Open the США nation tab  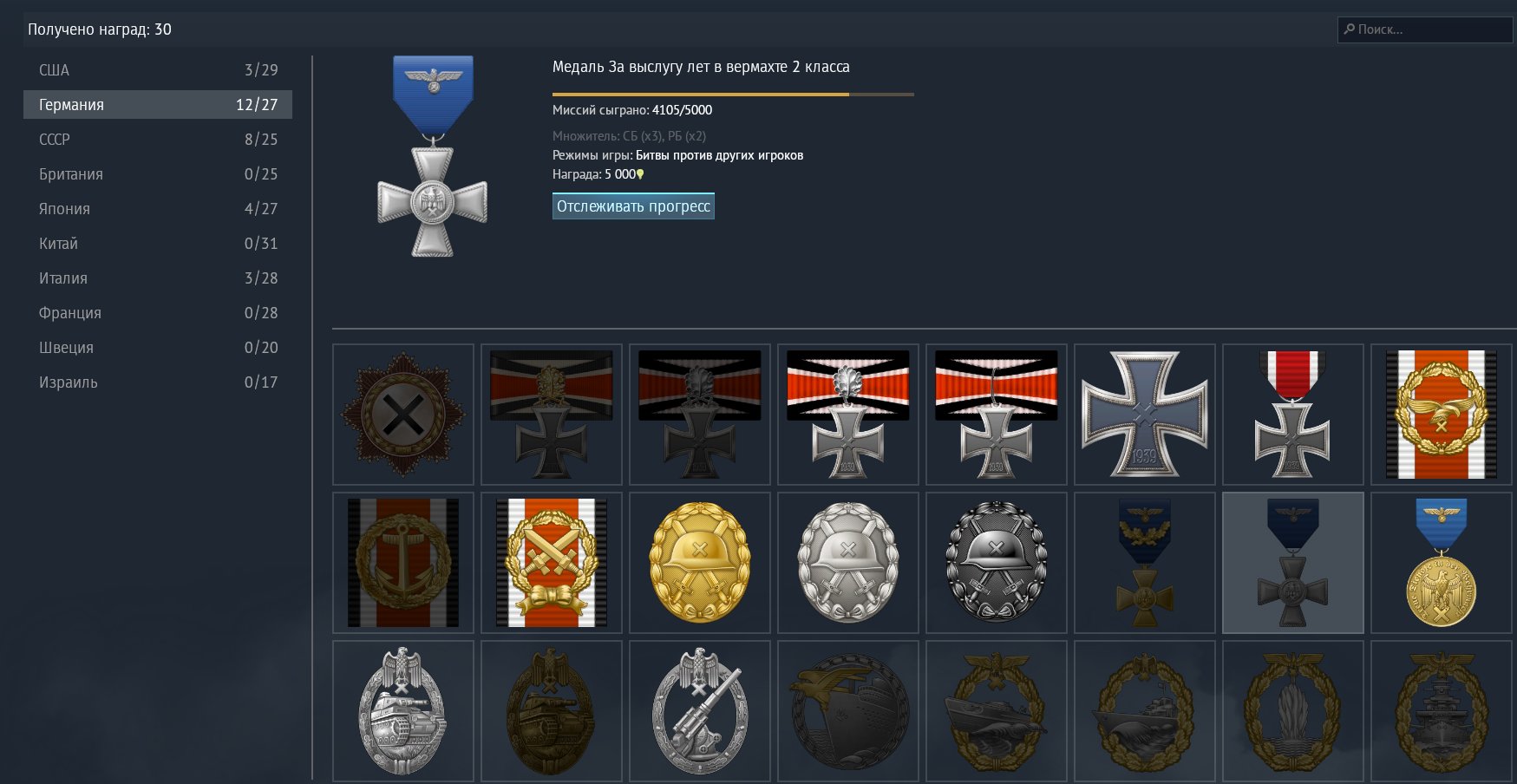click(158, 70)
